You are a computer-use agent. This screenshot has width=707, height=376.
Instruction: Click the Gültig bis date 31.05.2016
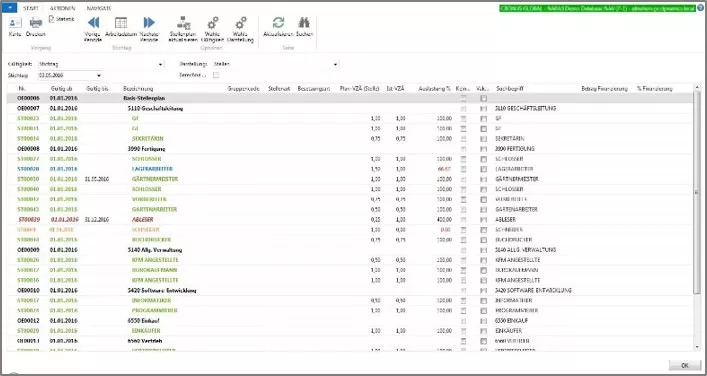click(x=97, y=179)
